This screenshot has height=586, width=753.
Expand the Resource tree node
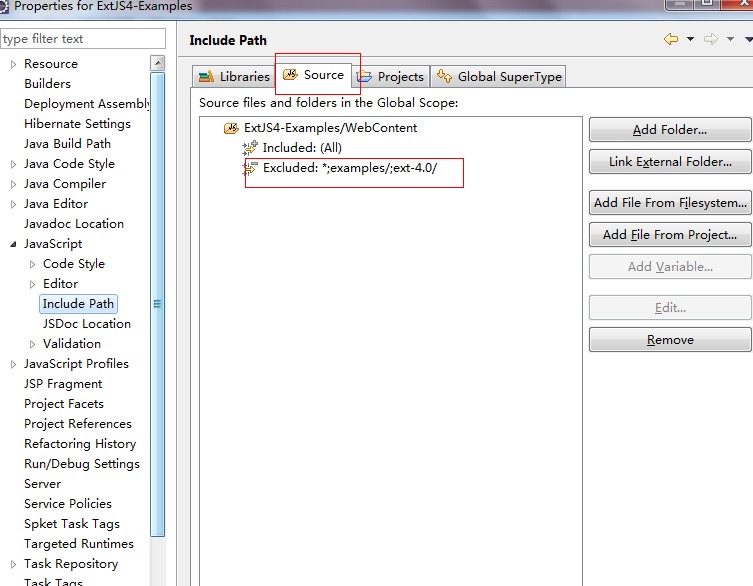(13, 64)
